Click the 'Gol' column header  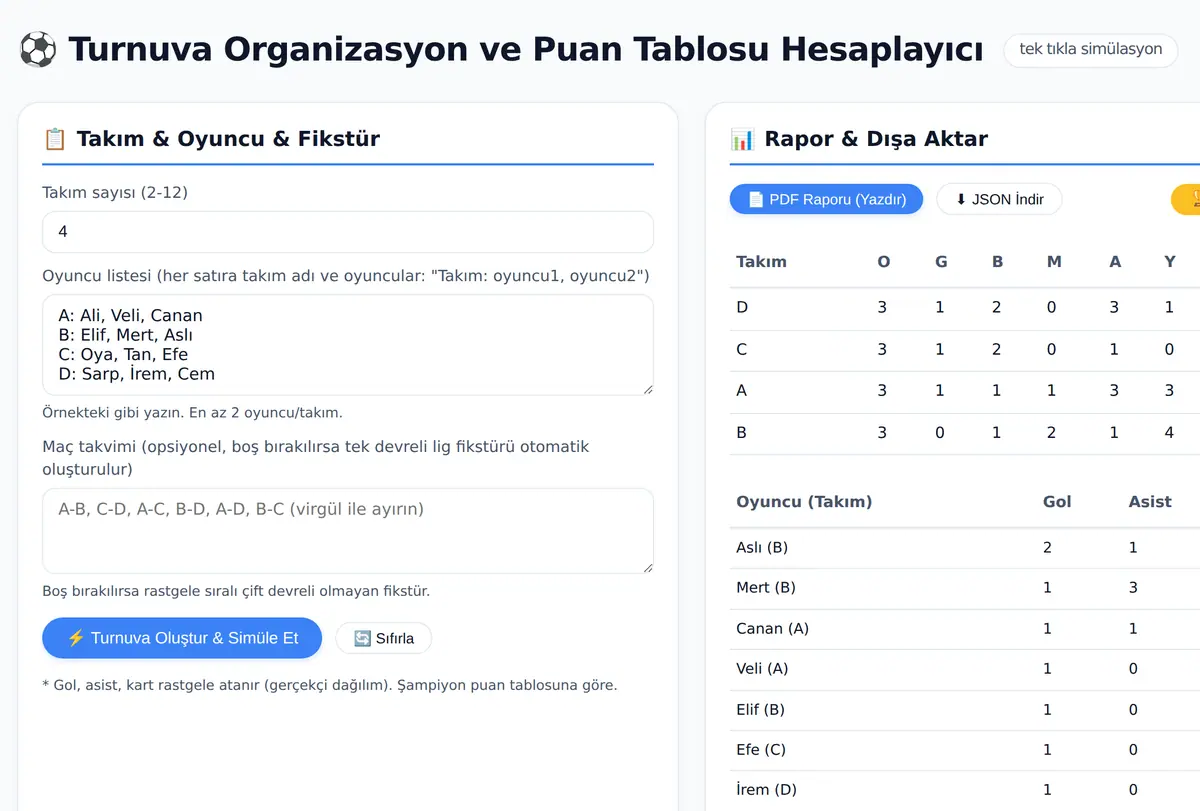[1057, 502]
